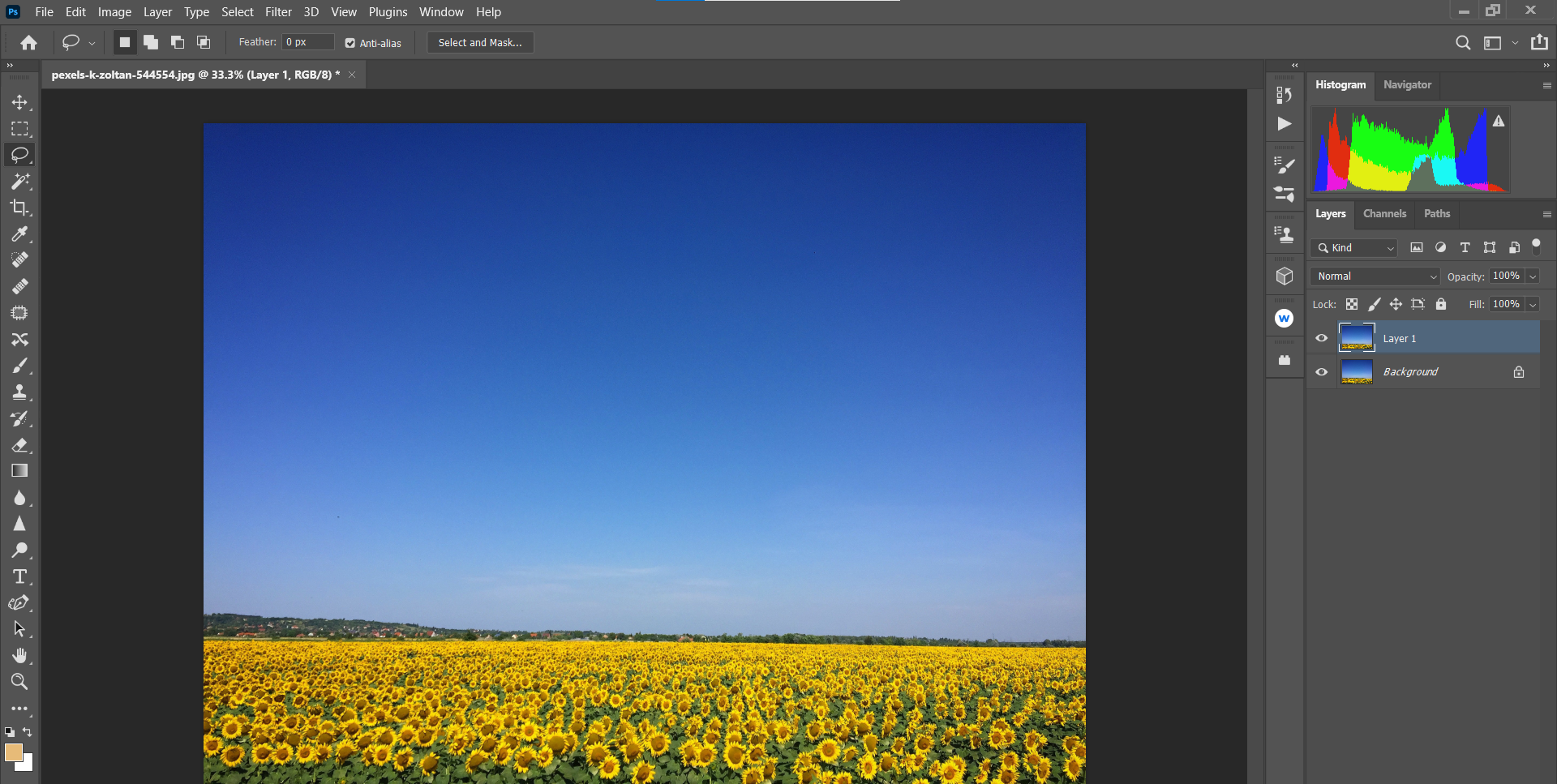Select the Eraser tool

click(19, 445)
